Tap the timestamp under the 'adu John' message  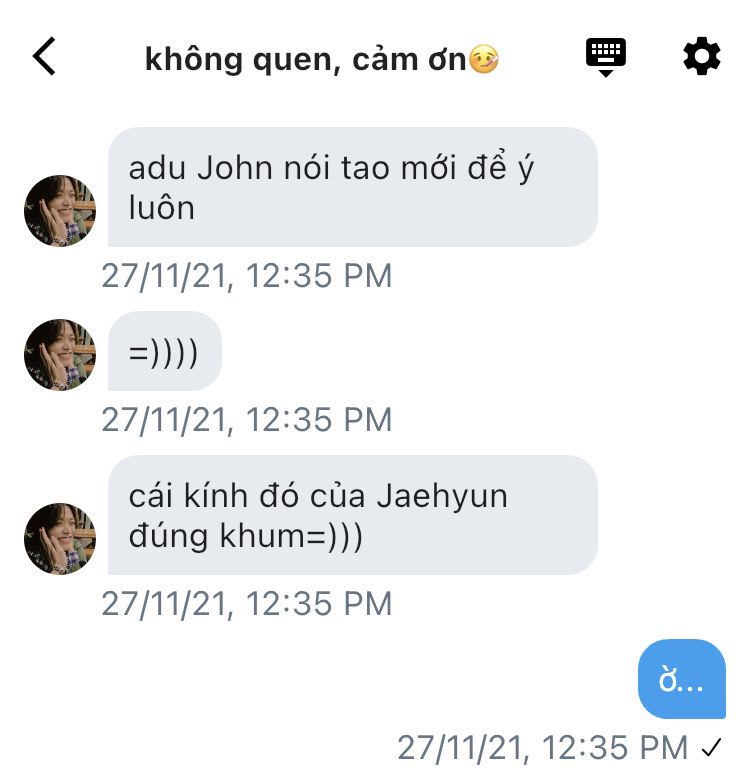tap(247, 276)
